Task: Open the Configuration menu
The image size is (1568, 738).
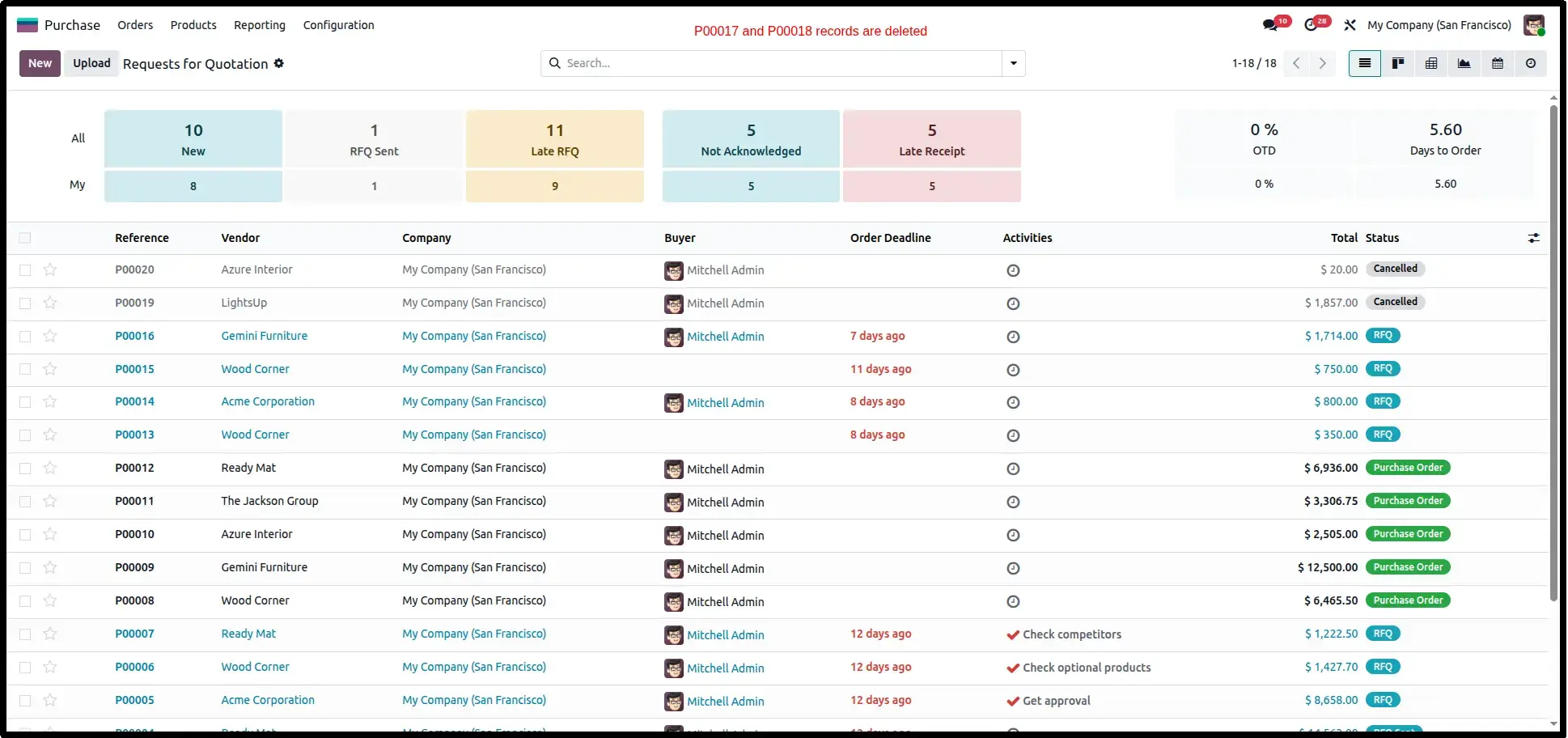Action: click(x=338, y=25)
